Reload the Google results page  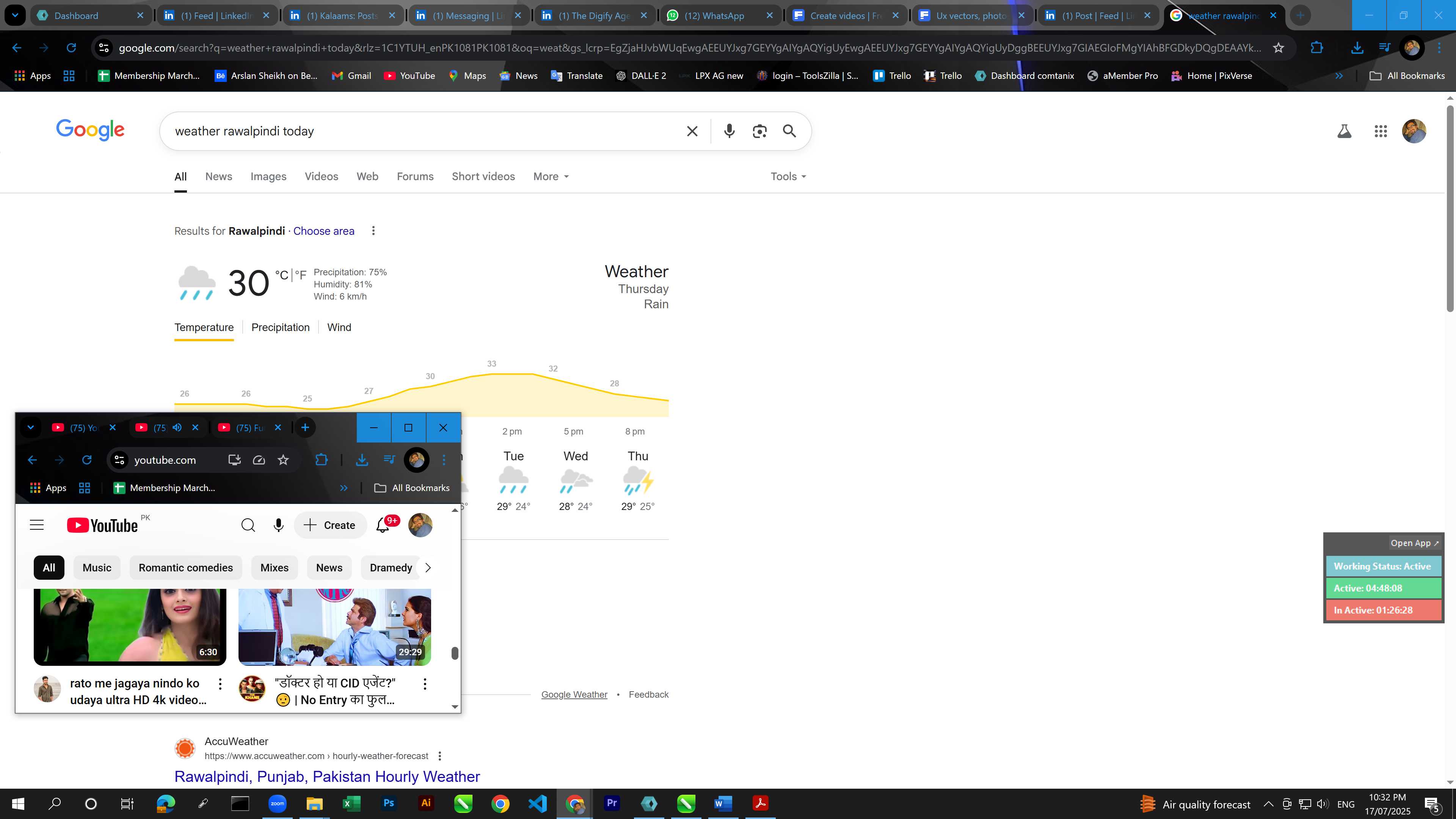click(71, 48)
